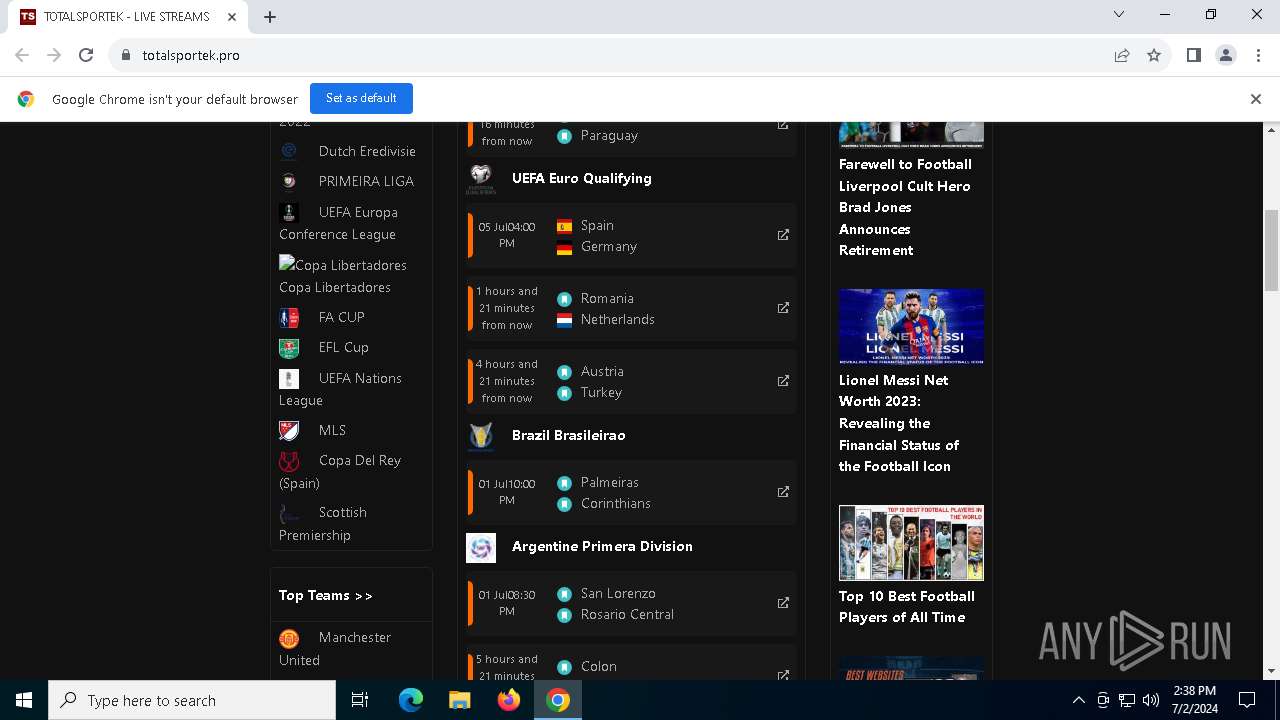Open the Chrome profile avatar menu
Viewport: 1280px width, 720px height.
1226,55
